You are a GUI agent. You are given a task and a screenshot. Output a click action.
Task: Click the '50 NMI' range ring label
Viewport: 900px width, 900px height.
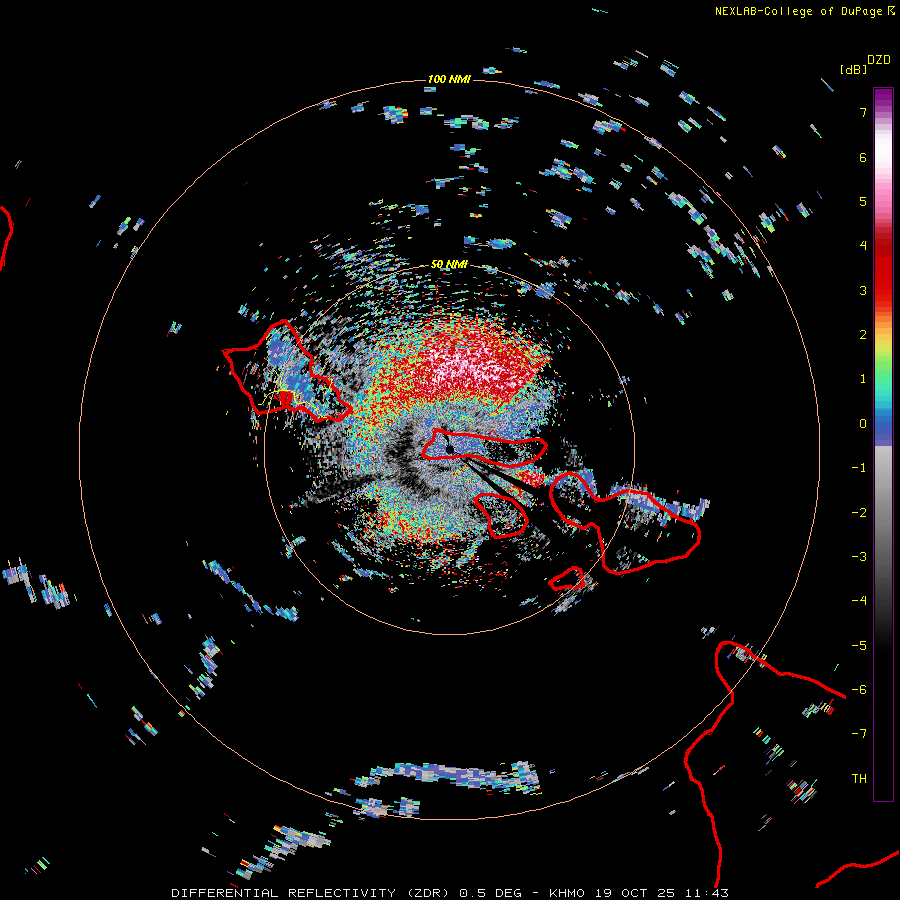click(x=449, y=264)
